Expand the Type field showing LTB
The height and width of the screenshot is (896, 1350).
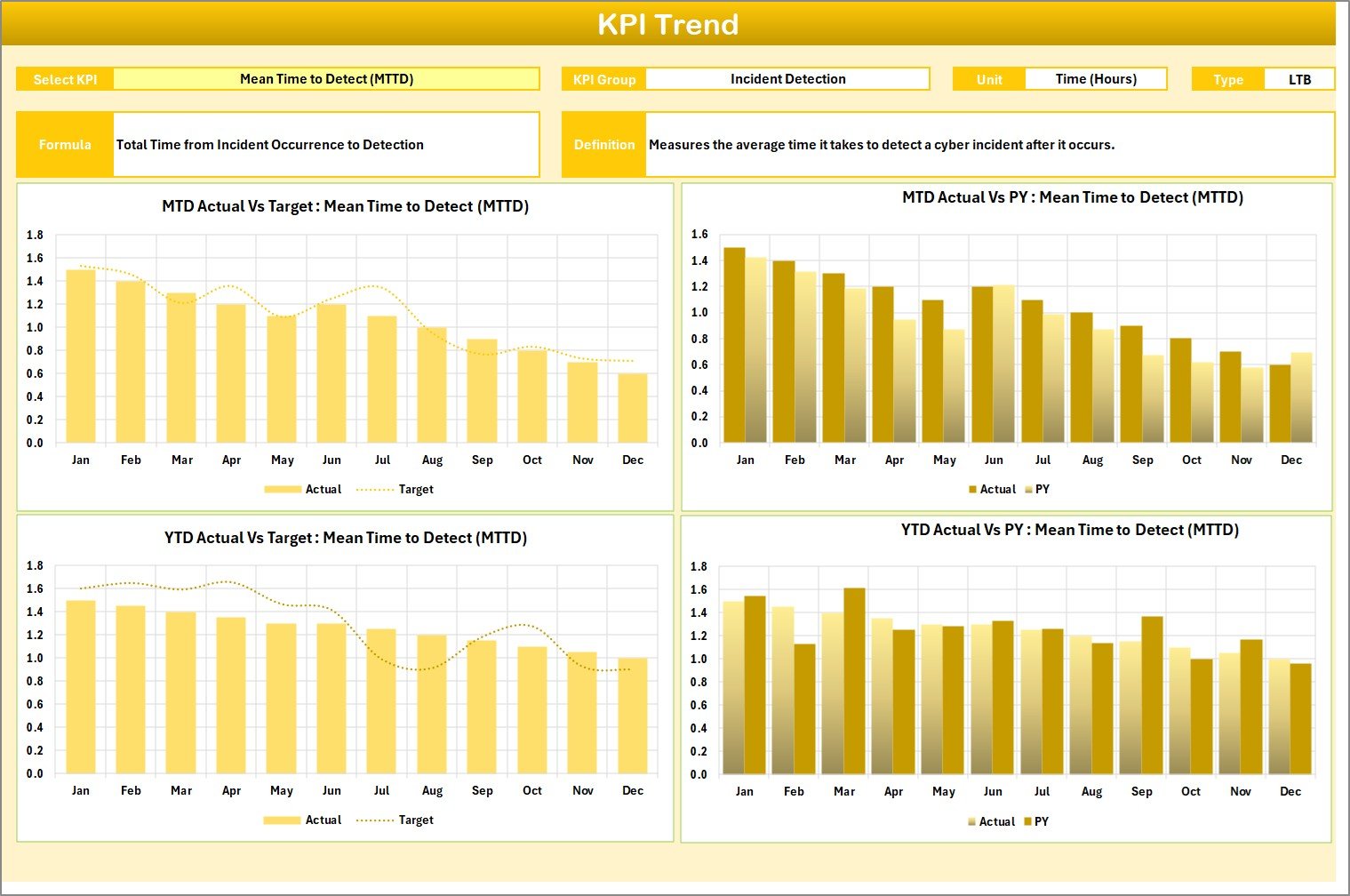tap(1300, 78)
